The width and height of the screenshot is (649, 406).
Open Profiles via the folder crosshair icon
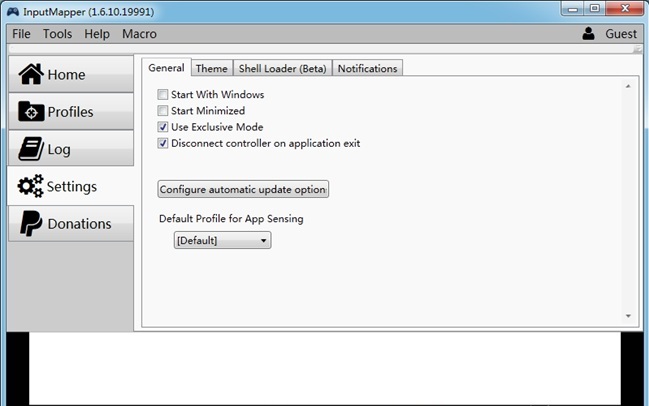tap(31, 111)
